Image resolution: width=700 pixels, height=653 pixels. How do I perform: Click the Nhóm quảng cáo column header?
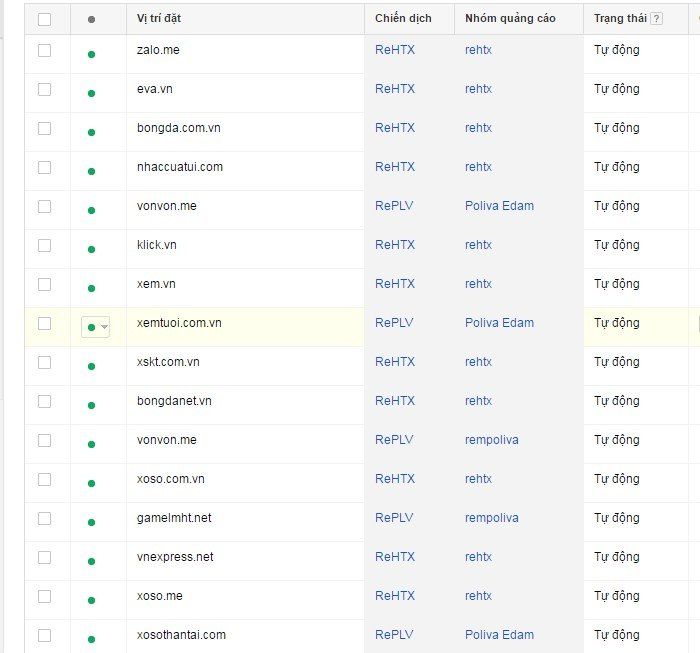pyautogui.click(x=510, y=18)
